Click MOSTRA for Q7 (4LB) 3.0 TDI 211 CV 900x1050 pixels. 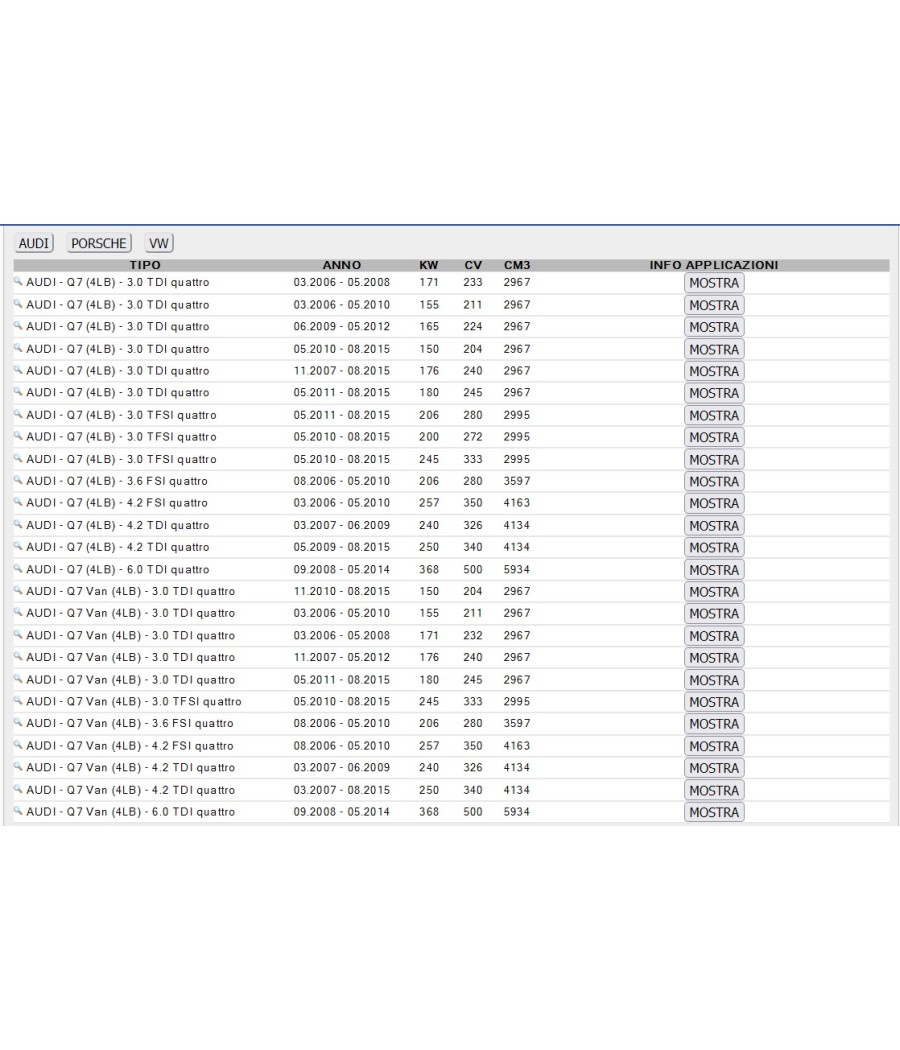click(x=714, y=305)
